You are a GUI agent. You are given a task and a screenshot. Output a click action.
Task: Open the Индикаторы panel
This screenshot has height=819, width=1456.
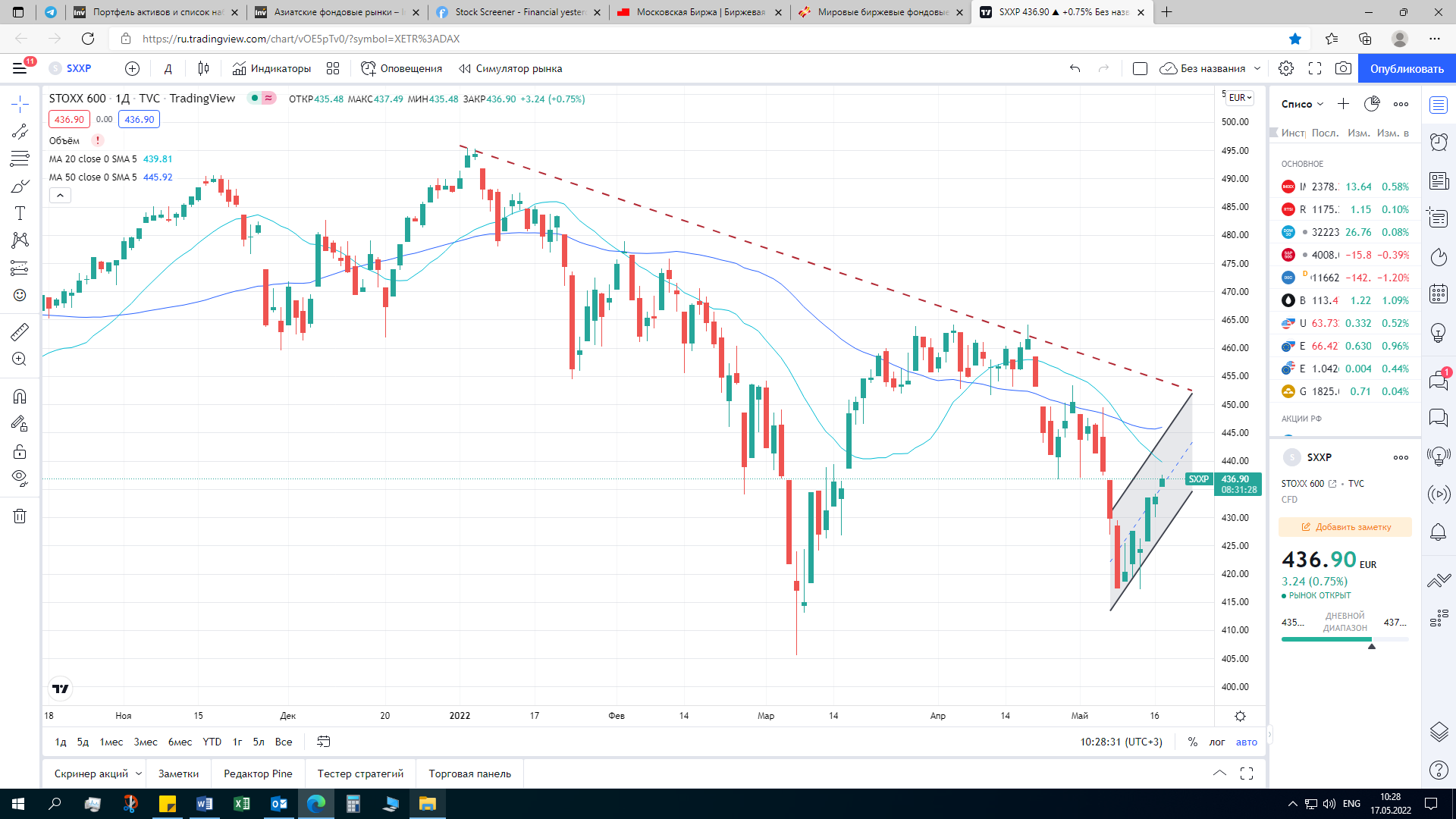point(271,68)
